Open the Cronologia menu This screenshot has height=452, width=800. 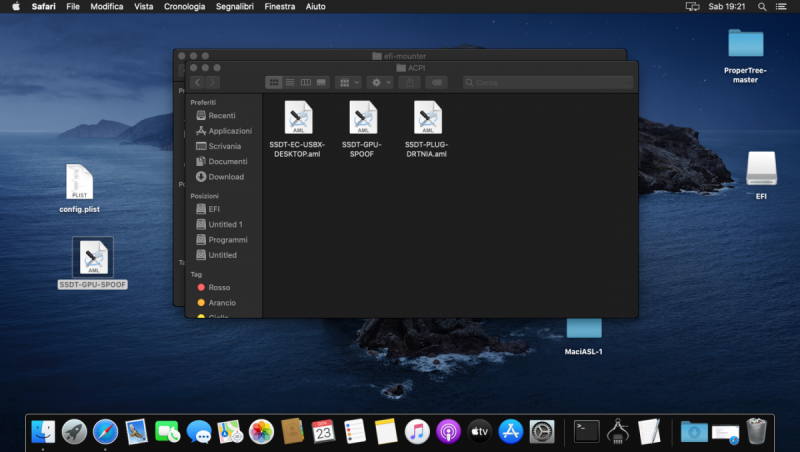click(183, 6)
